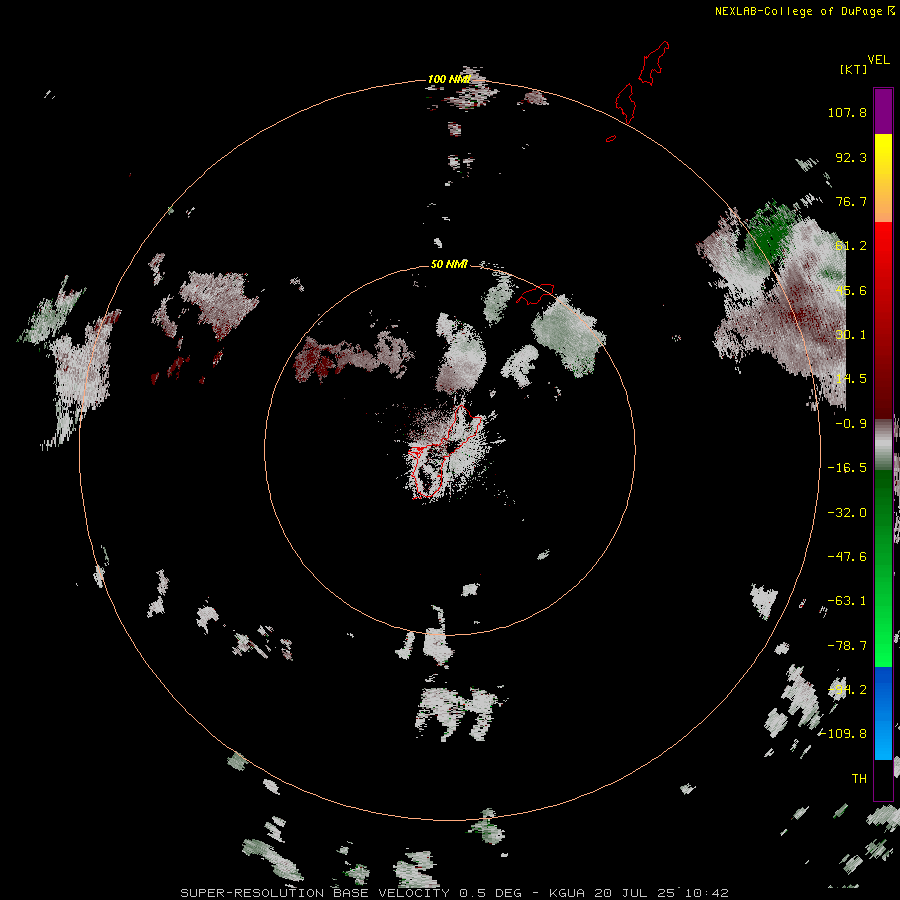Select the -0.9 legend value
This screenshot has width=900, height=900.
(x=851, y=424)
